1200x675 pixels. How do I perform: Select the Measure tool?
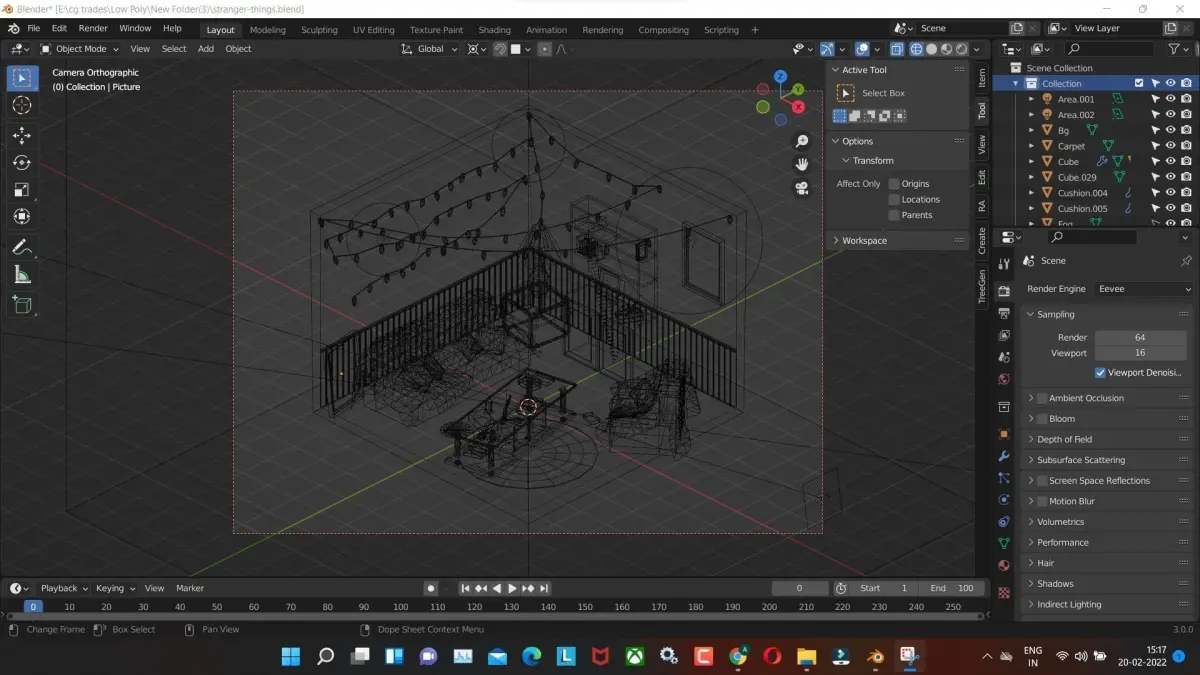tap(22, 274)
